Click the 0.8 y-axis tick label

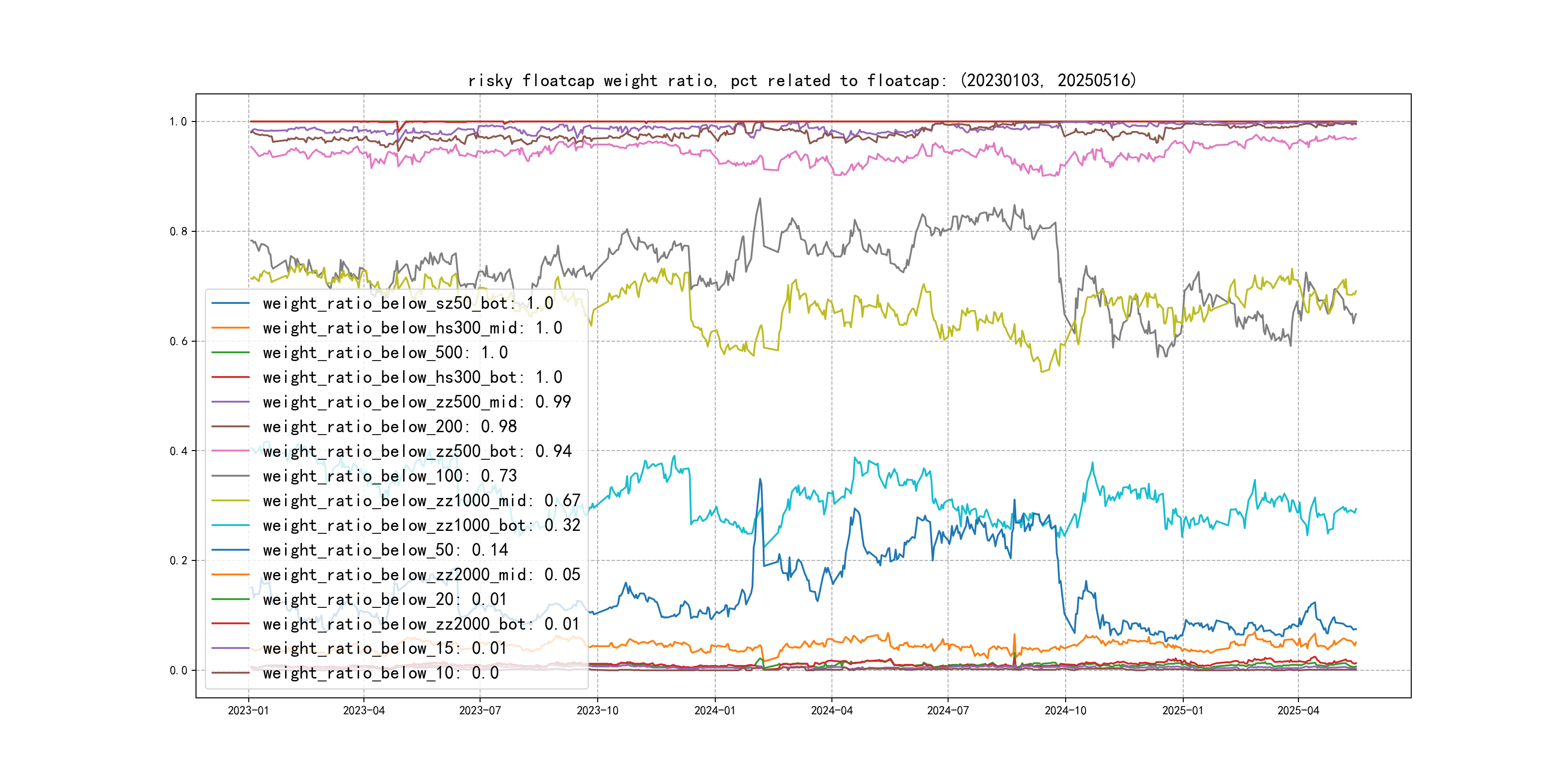point(179,231)
